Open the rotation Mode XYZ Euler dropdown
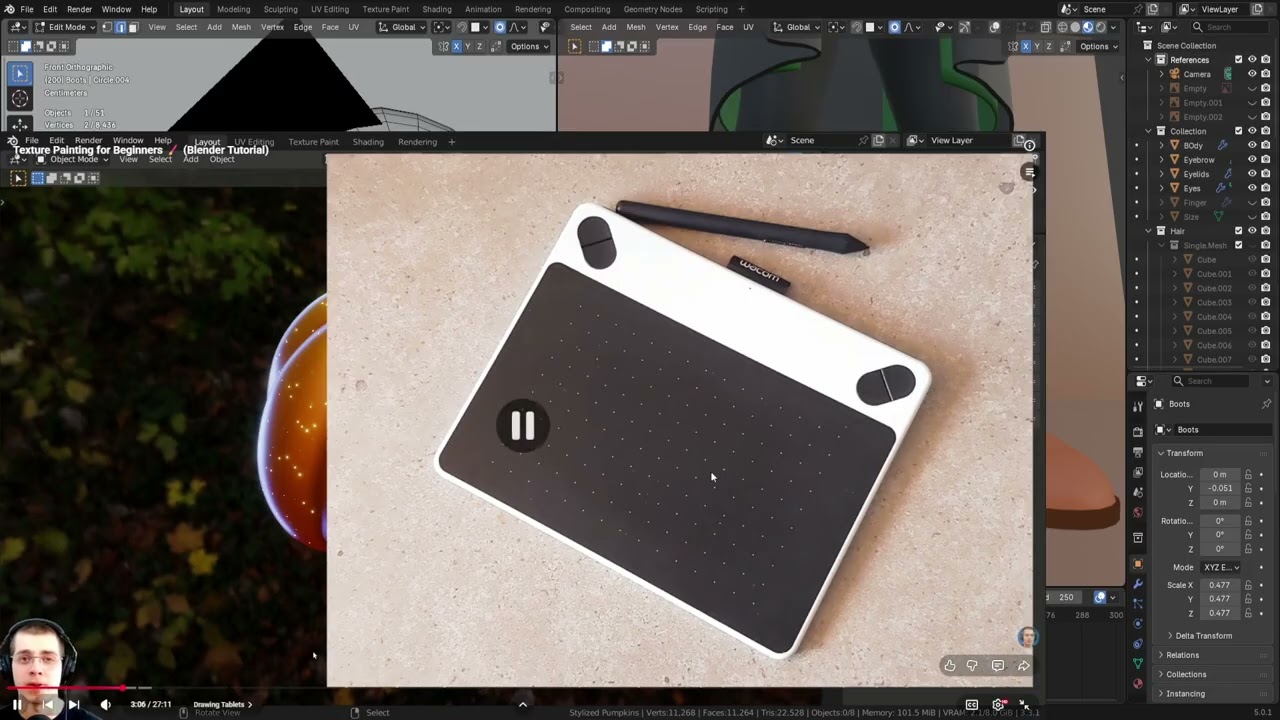Screen dimensions: 1280x720 click(x=1220, y=567)
